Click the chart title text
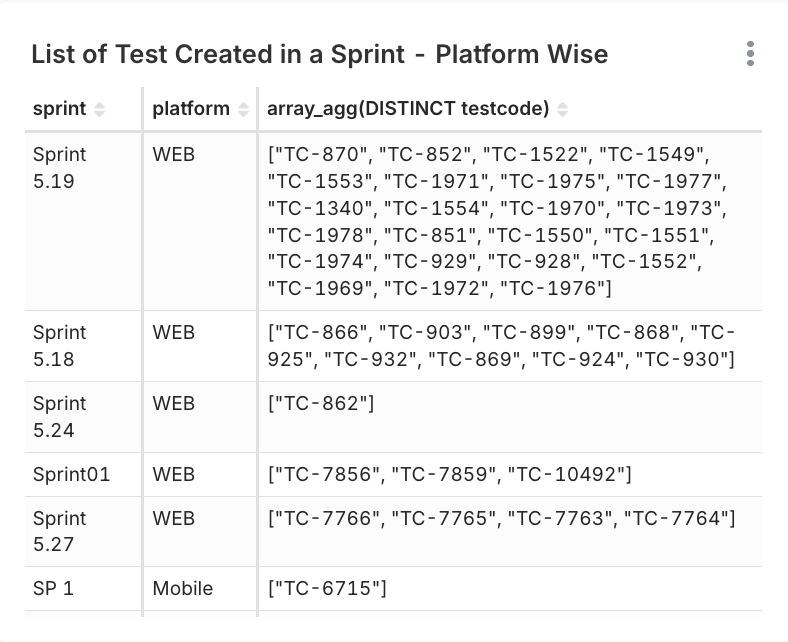 319,54
